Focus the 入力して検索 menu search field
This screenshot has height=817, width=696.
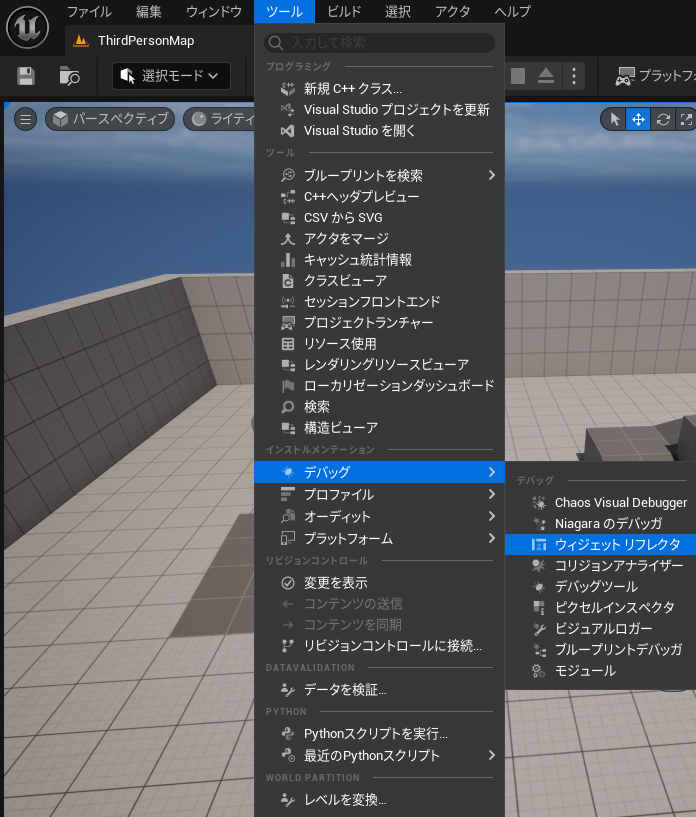[x=379, y=43]
